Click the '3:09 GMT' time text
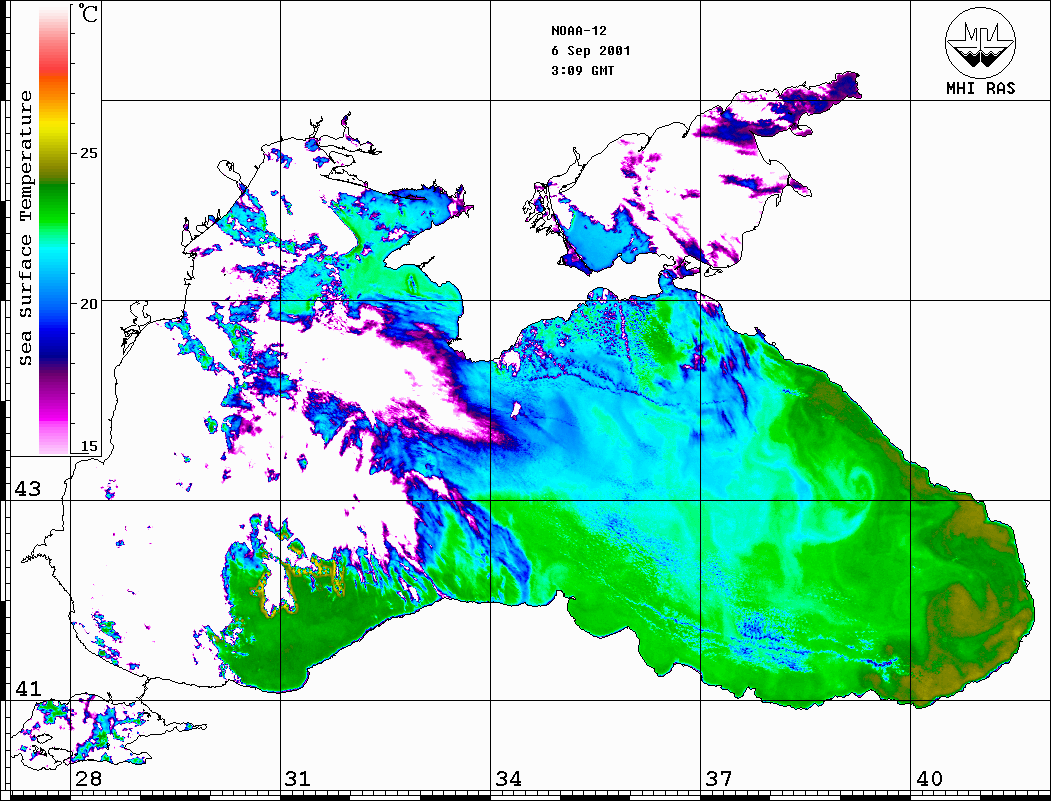This screenshot has width=1051, height=801. point(582,70)
